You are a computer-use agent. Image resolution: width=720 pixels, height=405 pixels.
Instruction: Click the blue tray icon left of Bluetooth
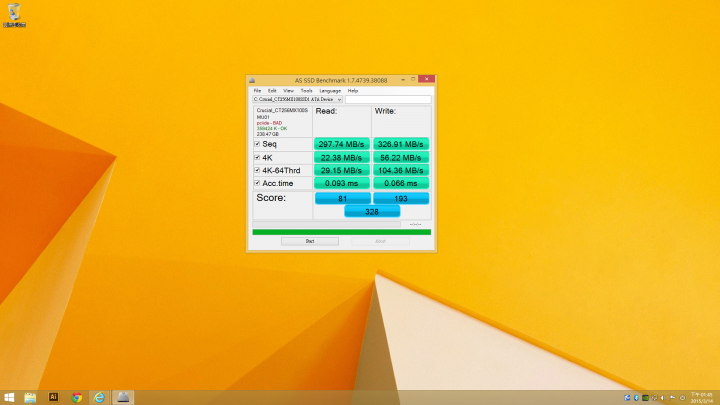click(627, 398)
